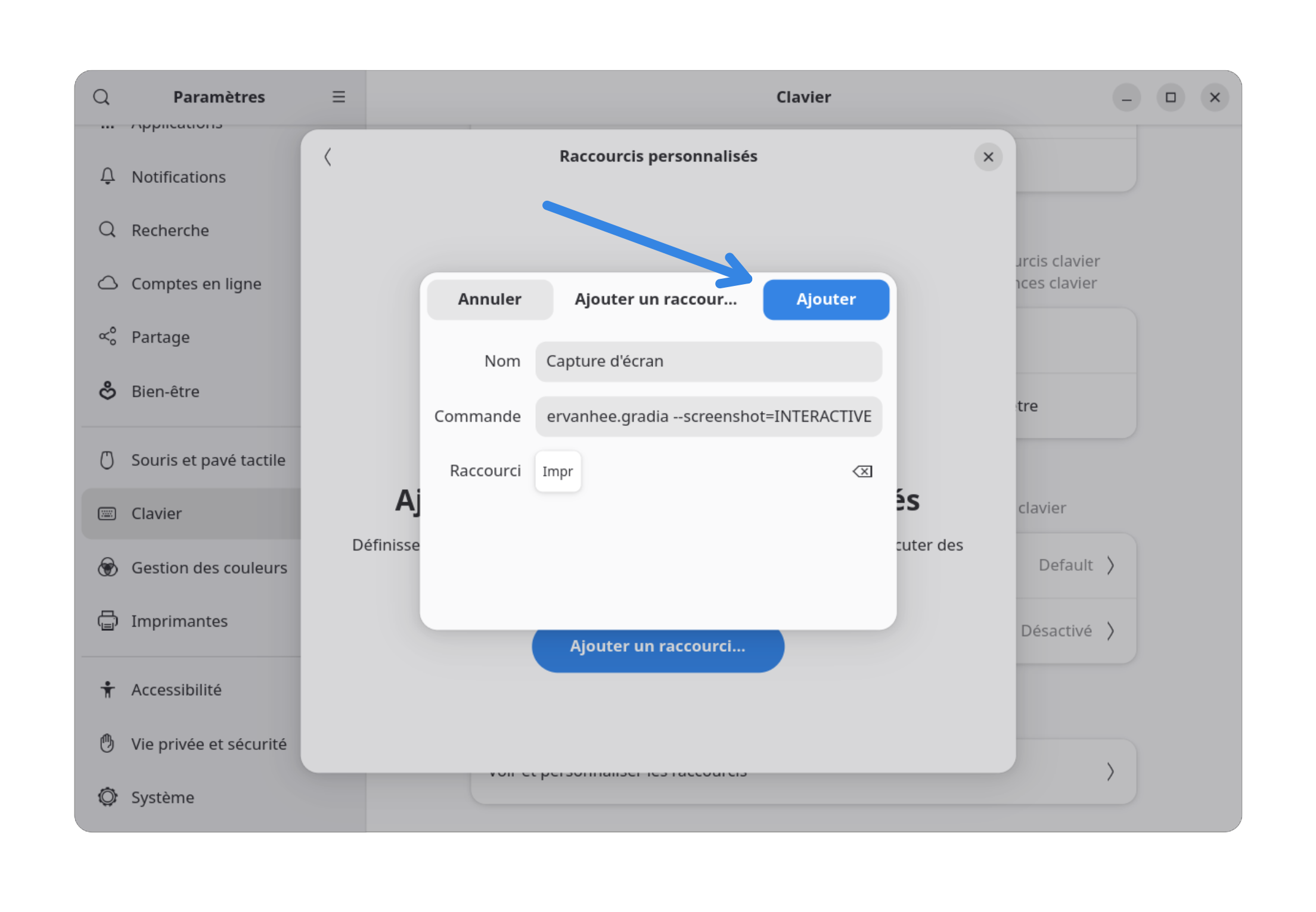Image resolution: width=1316 pixels, height=912 pixels.
Task: Click the Ajouter button to confirm the shortcut
Action: coord(825,299)
